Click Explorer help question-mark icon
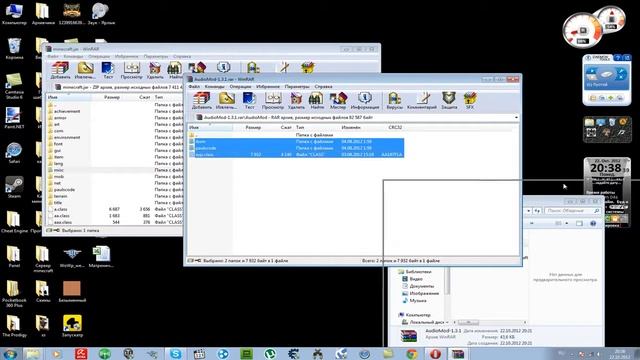The height and width of the screenshot is (360, 640). pos(593,223)
